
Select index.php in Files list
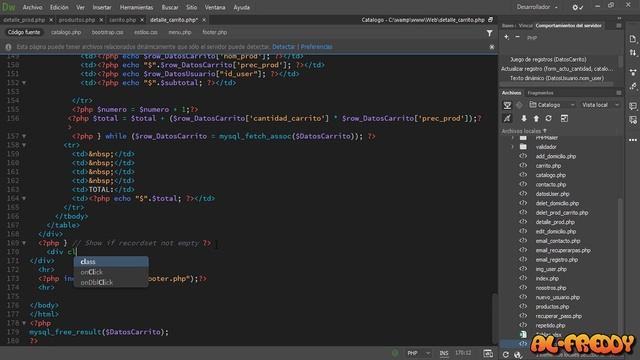click(x=547, y=278)
